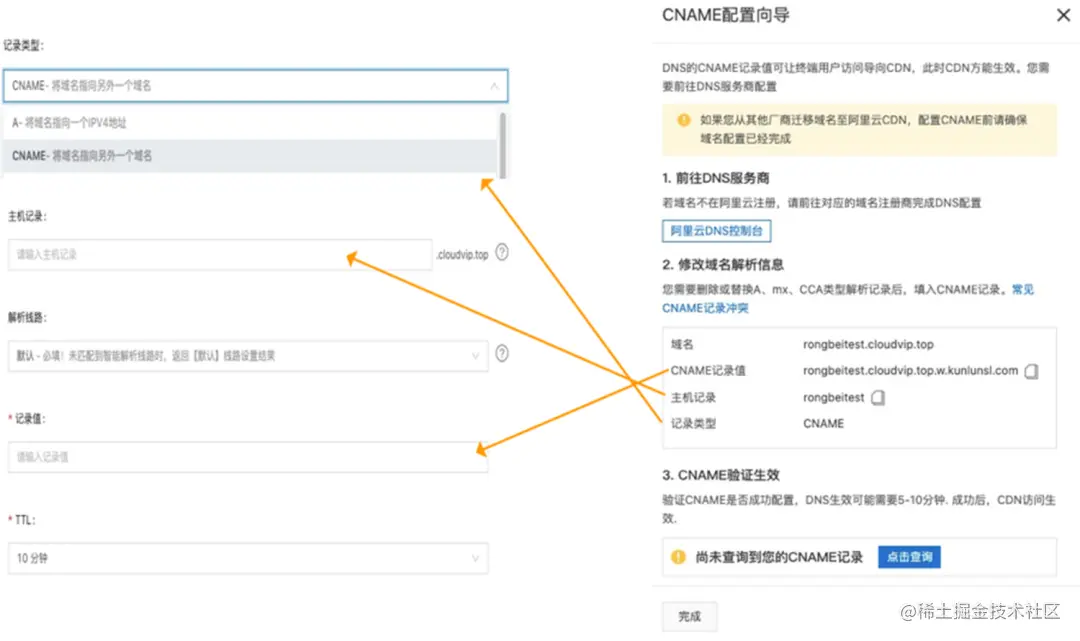Image resolution: width=1080 pixels, height=641 pixels.
Task: Select text rongbeitest.cloudvip.top.w.kunlunsl.com
Action: point(910,370)
